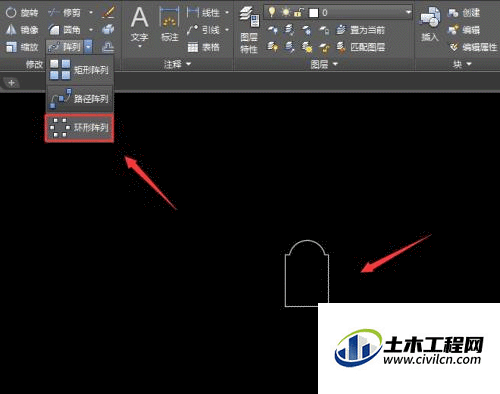Toggle the layer lock padlock icon
Screen dimensions: 500x394
(x=298, y=13)
